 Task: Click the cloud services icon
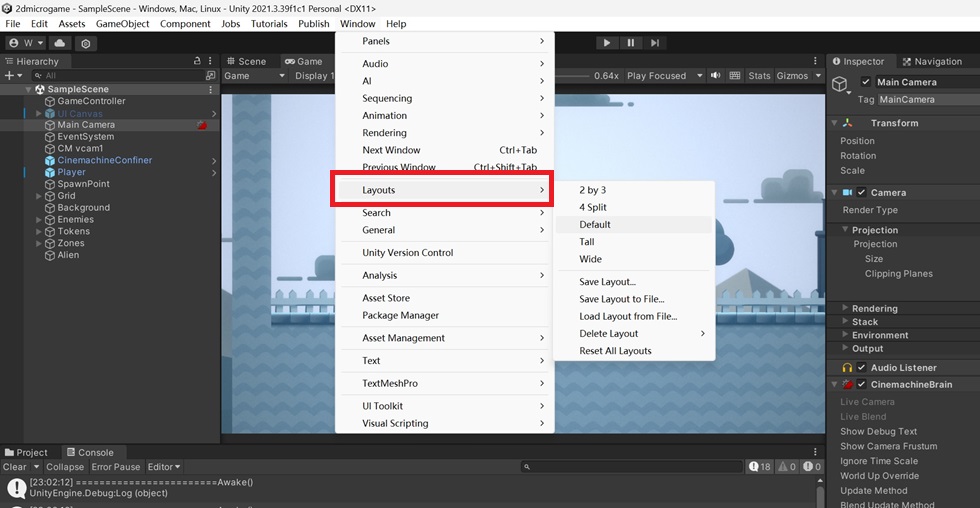click(59, 43)
